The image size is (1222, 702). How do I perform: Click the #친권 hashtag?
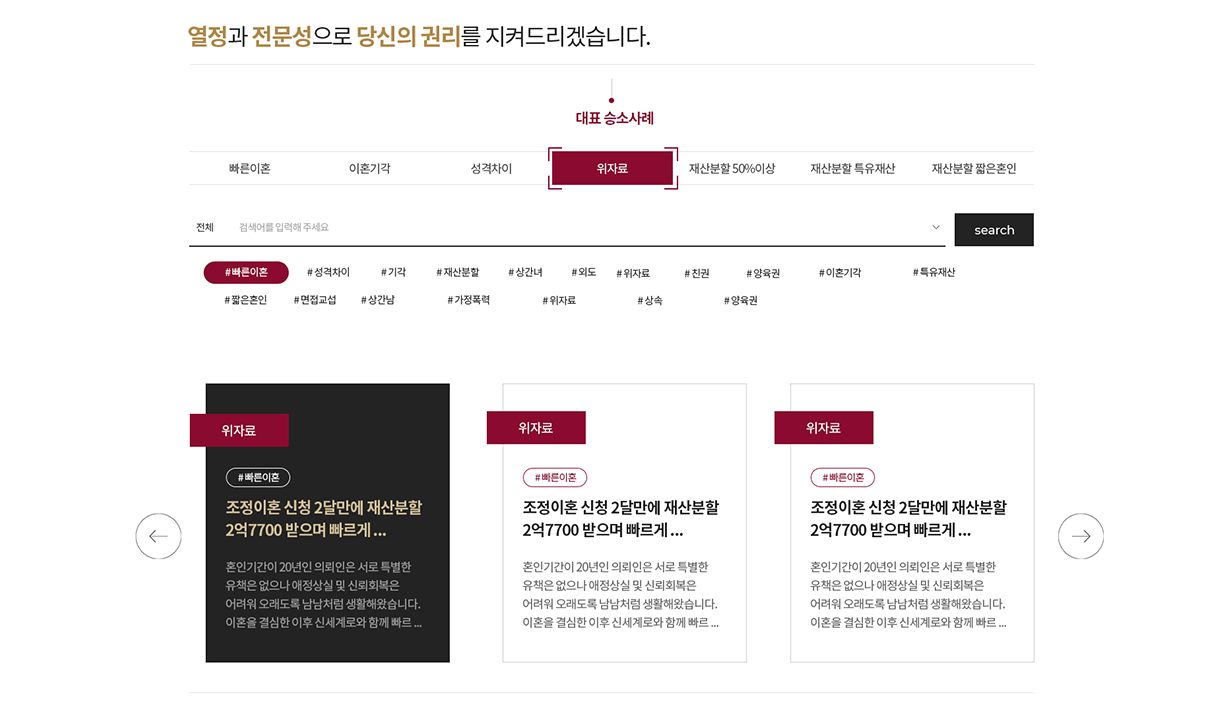pos(697,274)
